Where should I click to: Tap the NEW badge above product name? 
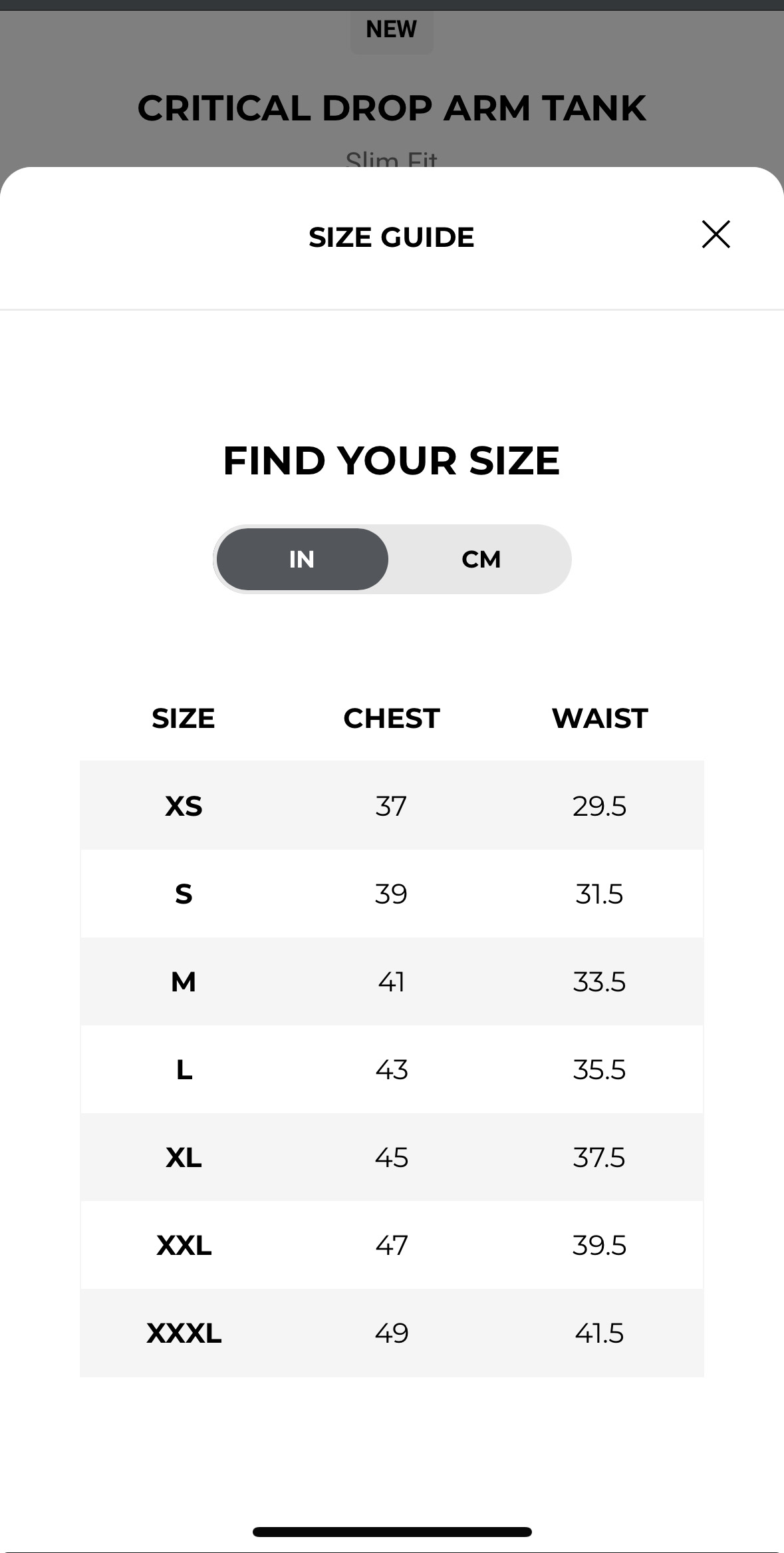[x=391, y=29]
